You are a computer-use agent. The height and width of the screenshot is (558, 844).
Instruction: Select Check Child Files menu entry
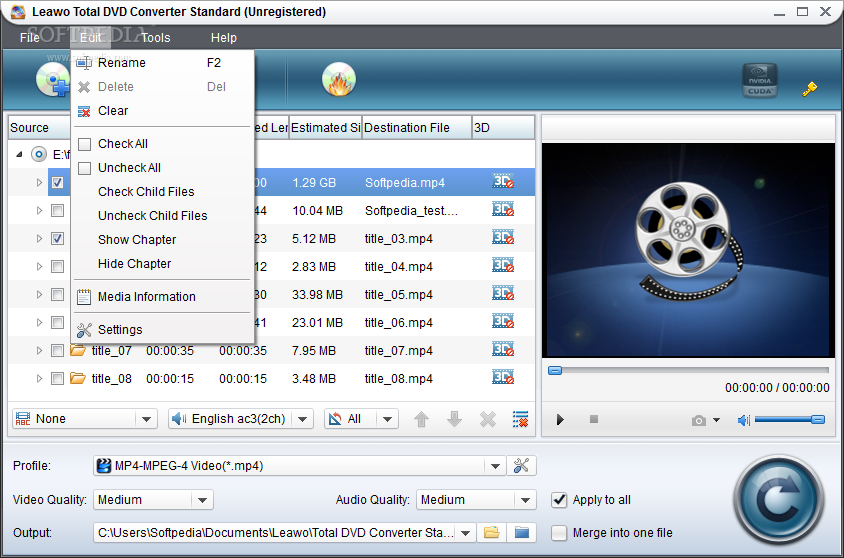tap(163, 192)
